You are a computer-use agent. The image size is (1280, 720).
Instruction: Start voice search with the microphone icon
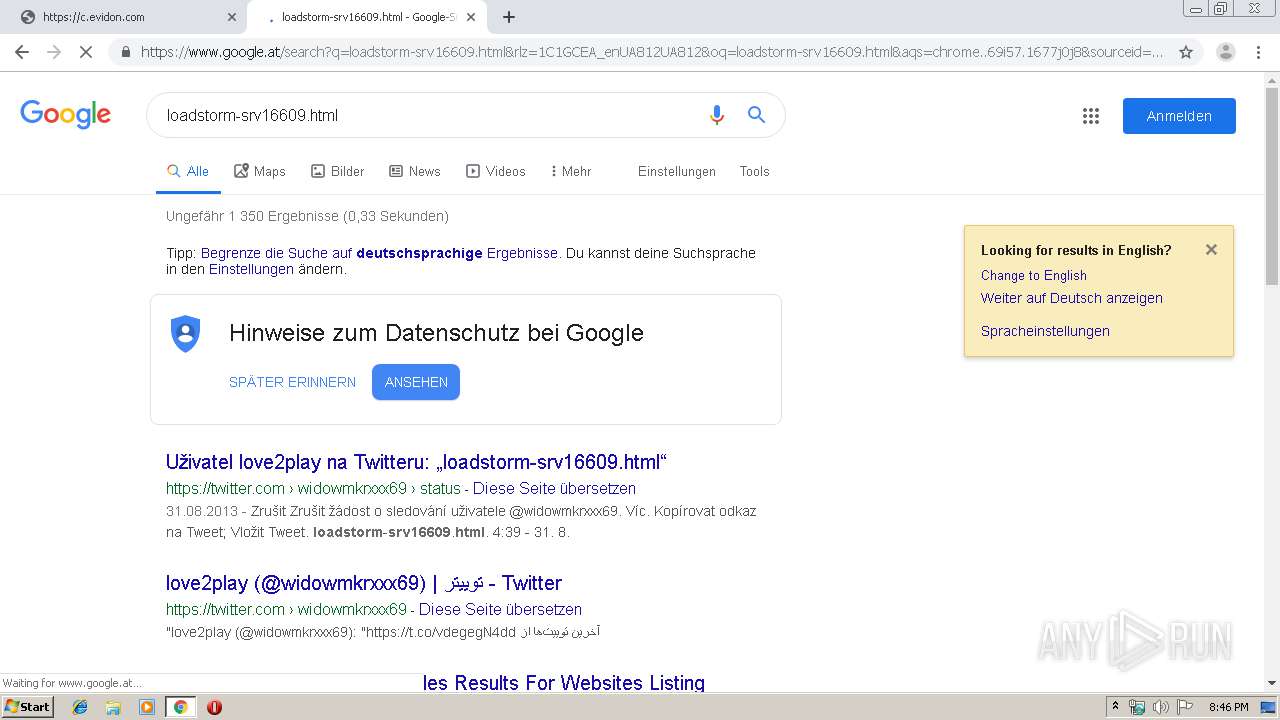pyautogui.click(x=716, y=115)
